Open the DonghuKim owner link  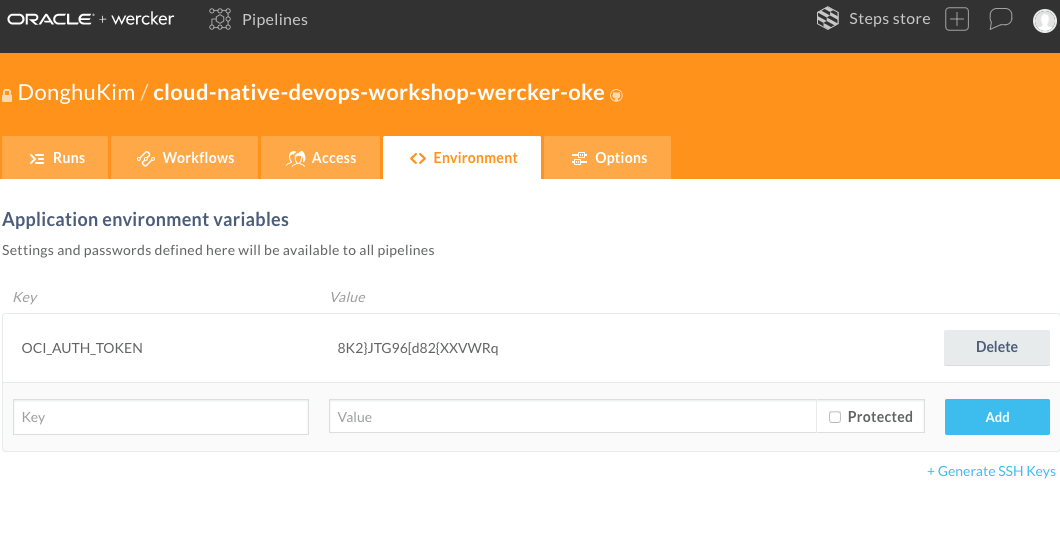(x=76, y=93)
